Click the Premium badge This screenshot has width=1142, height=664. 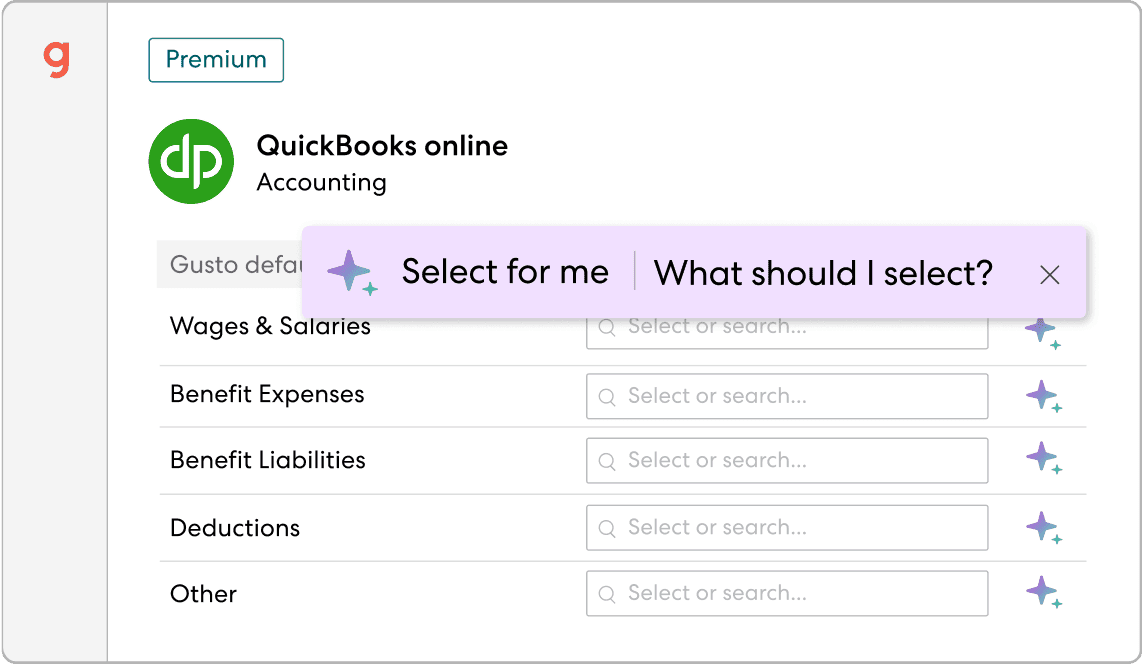tap(216, 60)
